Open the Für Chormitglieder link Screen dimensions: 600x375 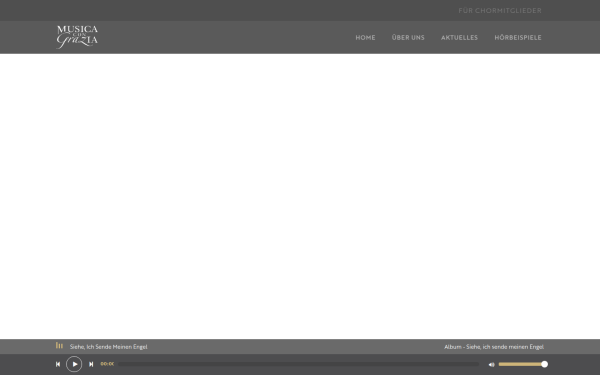[500, 11]
